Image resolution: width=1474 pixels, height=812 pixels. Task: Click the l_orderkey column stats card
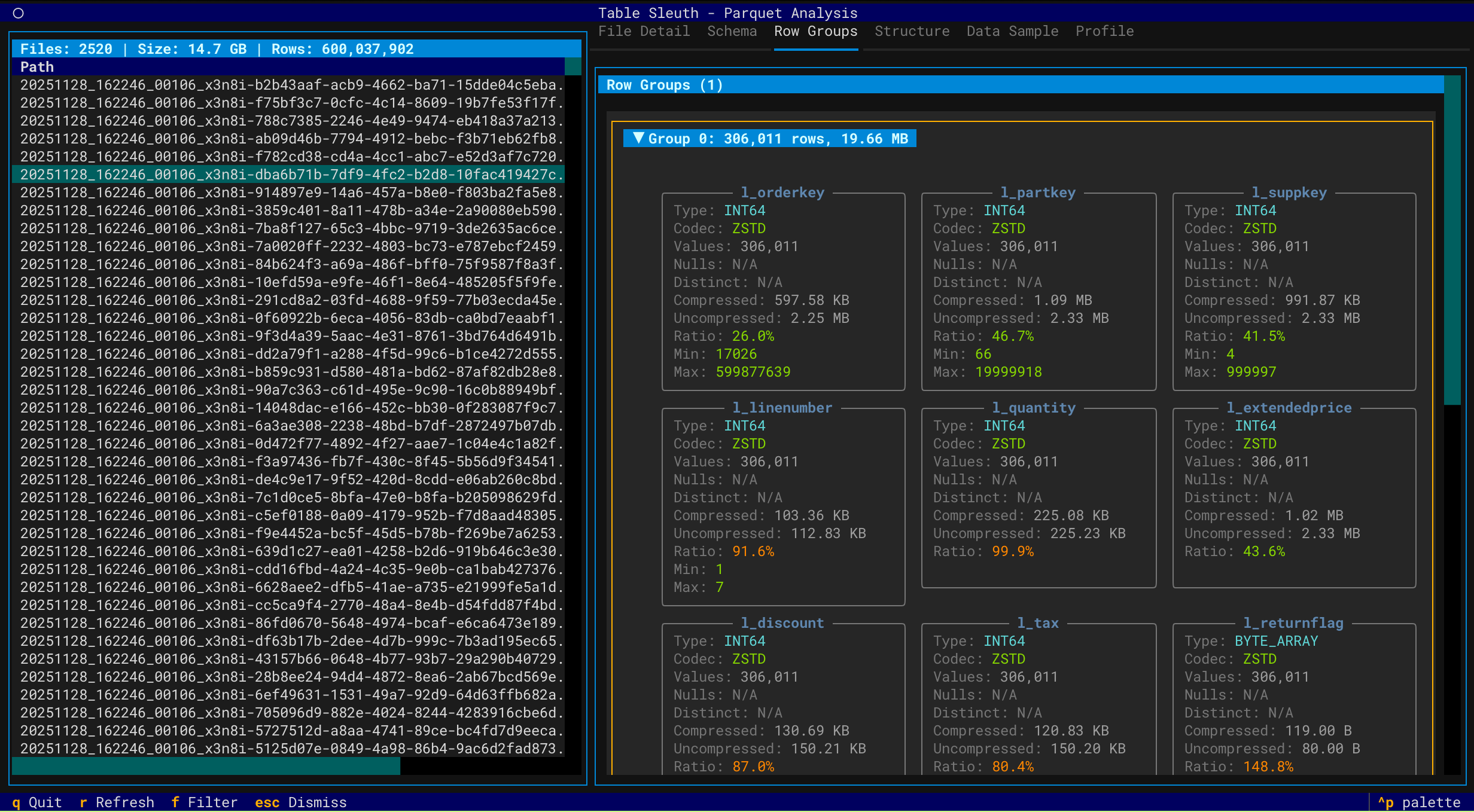[x=782, y=291]
